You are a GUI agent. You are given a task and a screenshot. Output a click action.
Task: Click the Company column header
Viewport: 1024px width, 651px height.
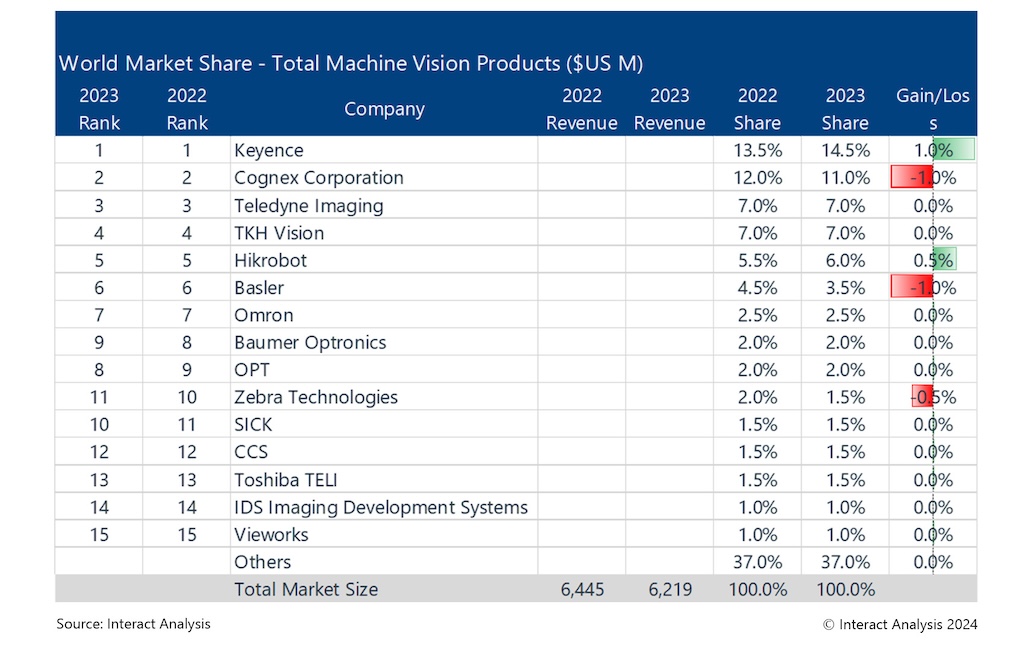coord(384,109)
